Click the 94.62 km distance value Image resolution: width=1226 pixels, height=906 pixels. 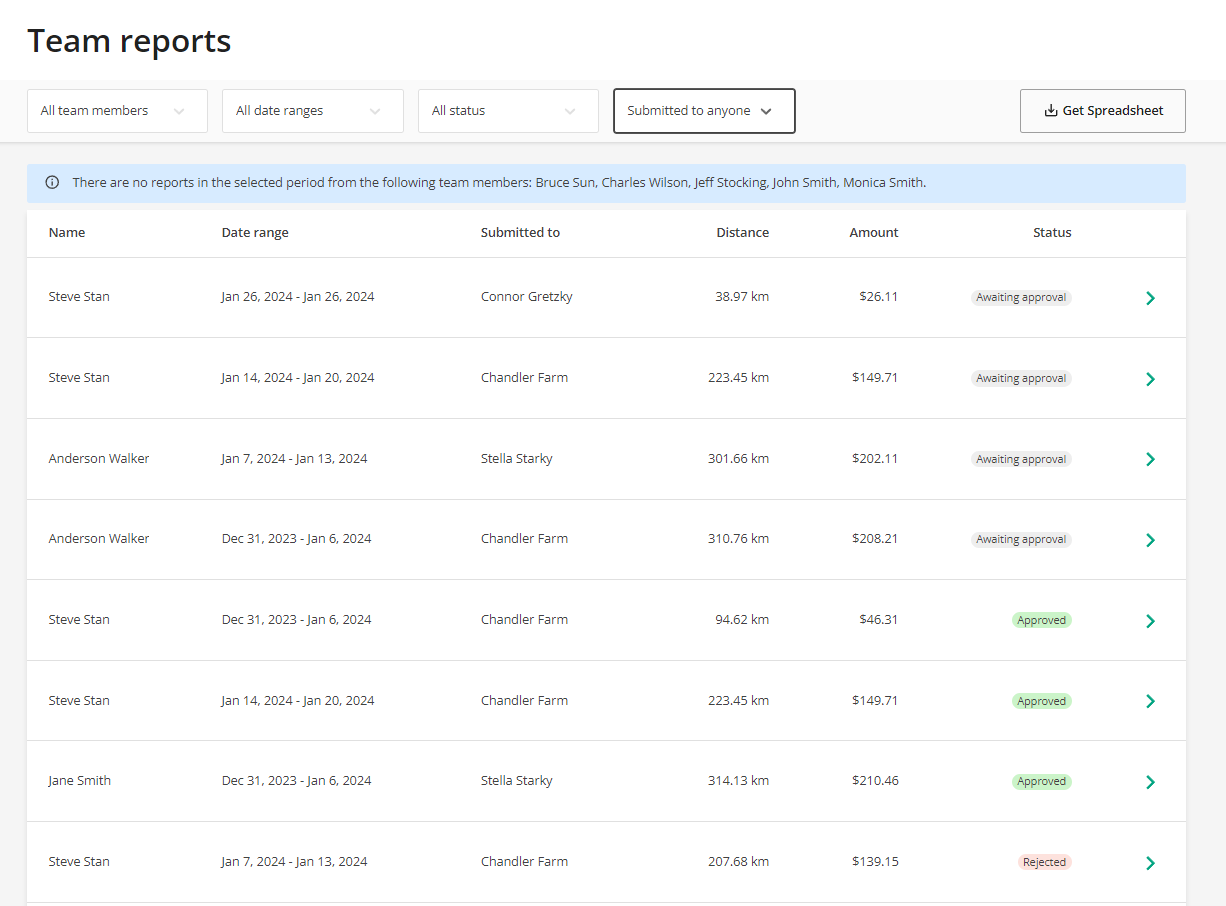742,620
